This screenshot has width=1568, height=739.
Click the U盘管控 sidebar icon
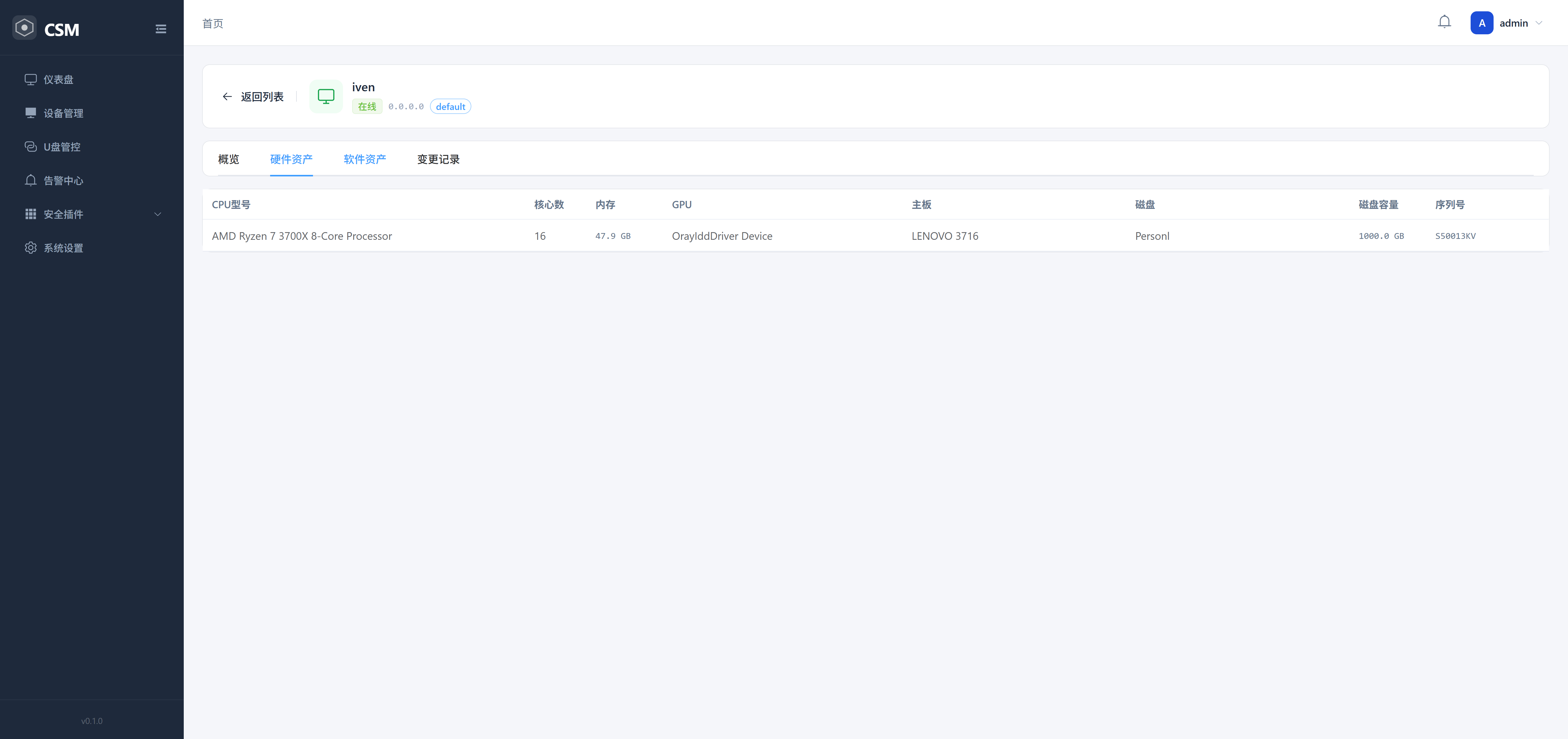(30, 147)
